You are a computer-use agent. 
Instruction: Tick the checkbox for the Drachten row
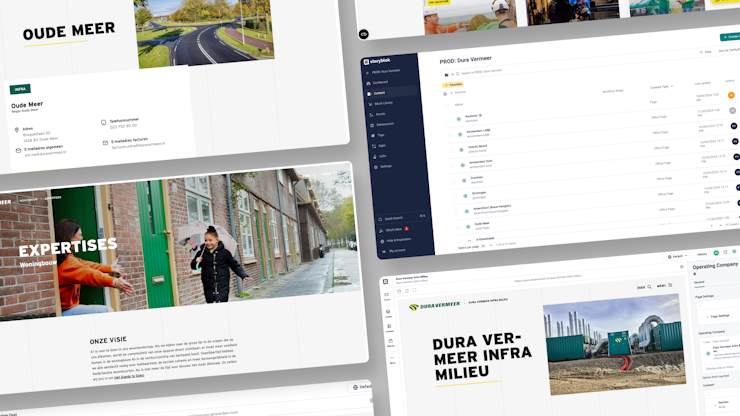tap(454, 181)
